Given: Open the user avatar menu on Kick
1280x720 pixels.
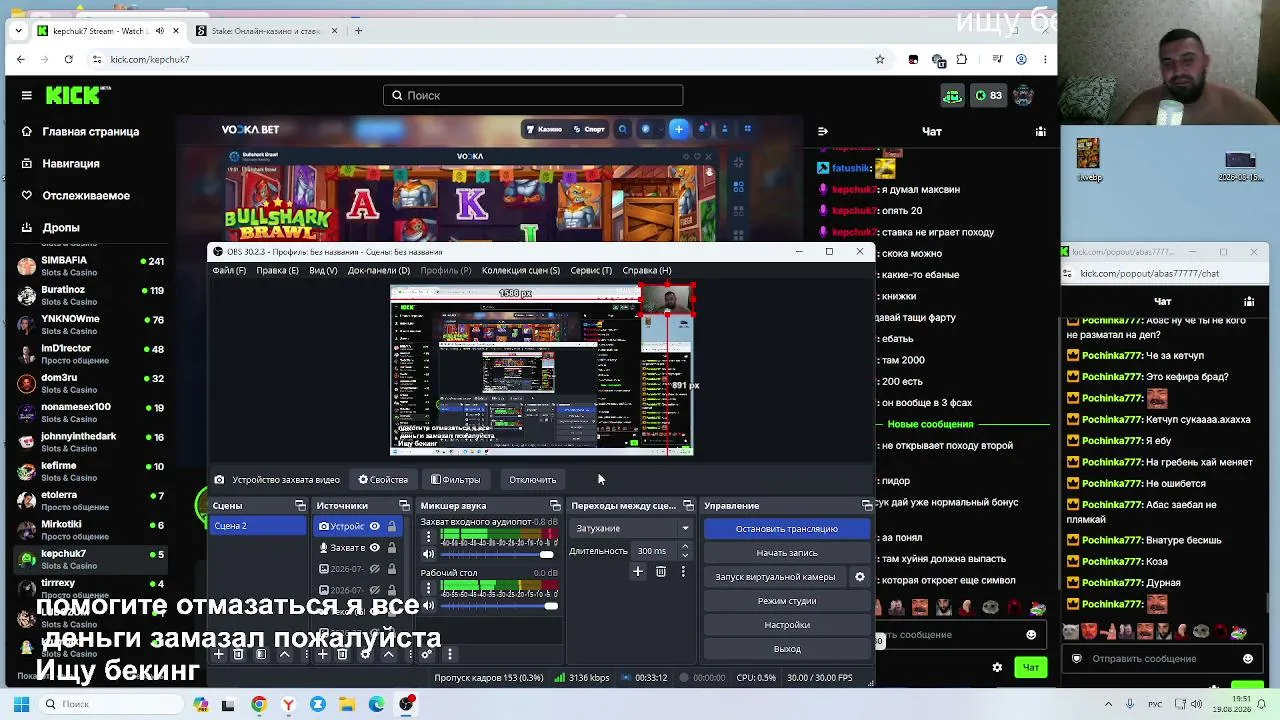Looking at the screenshot, I should click(1022, 95).
